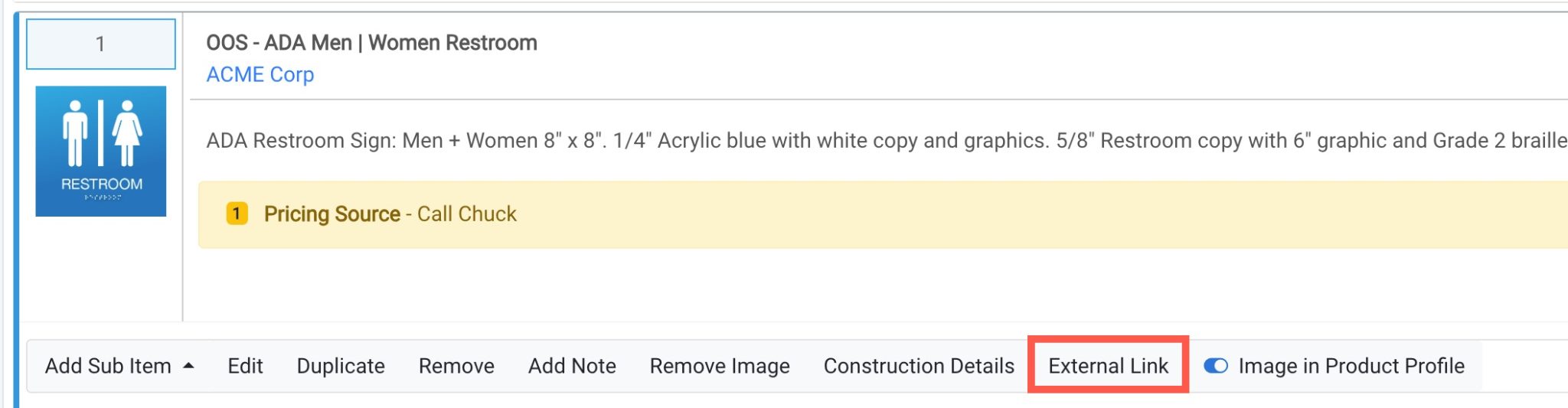
Task: Choose Add Note in the toolbar
Action: point(572,366)
